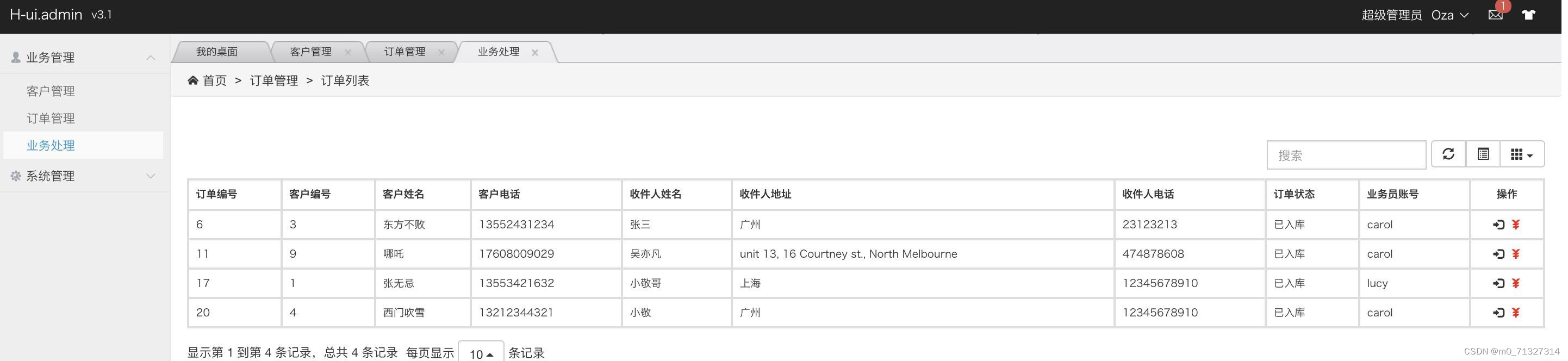
Task: Close the 订单管理 tab
Action: pyautogui.click(x=441, y=52)
